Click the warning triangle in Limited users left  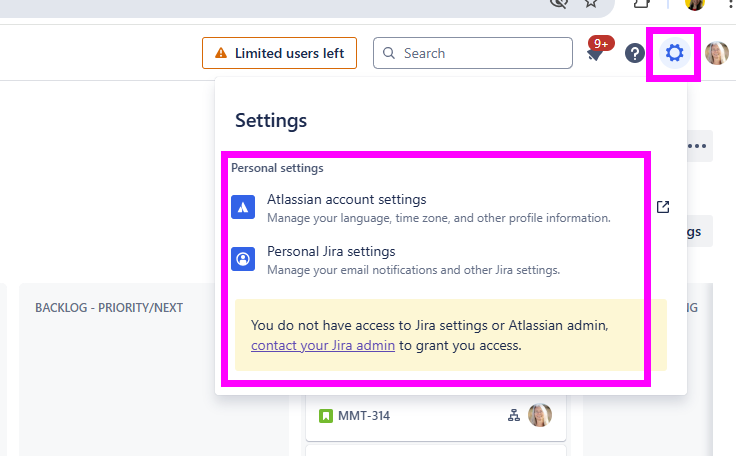pyautogui.click(x=221, y=53)
